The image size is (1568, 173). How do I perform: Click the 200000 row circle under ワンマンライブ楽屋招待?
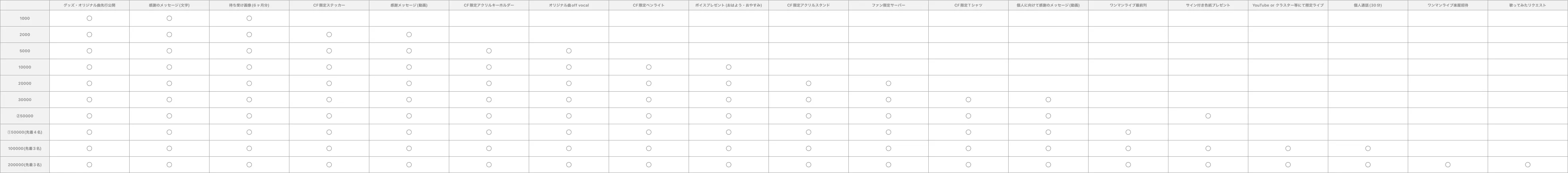tap(1448, 165)
